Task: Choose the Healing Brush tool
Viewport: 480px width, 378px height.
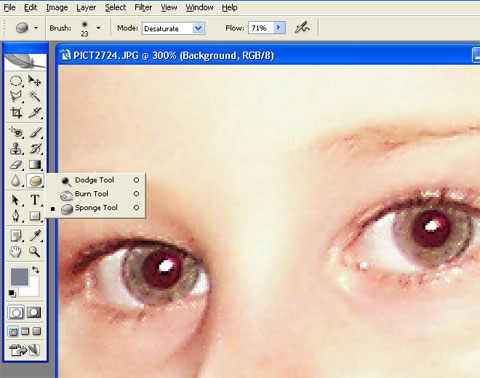Action: tap(16, 132)
